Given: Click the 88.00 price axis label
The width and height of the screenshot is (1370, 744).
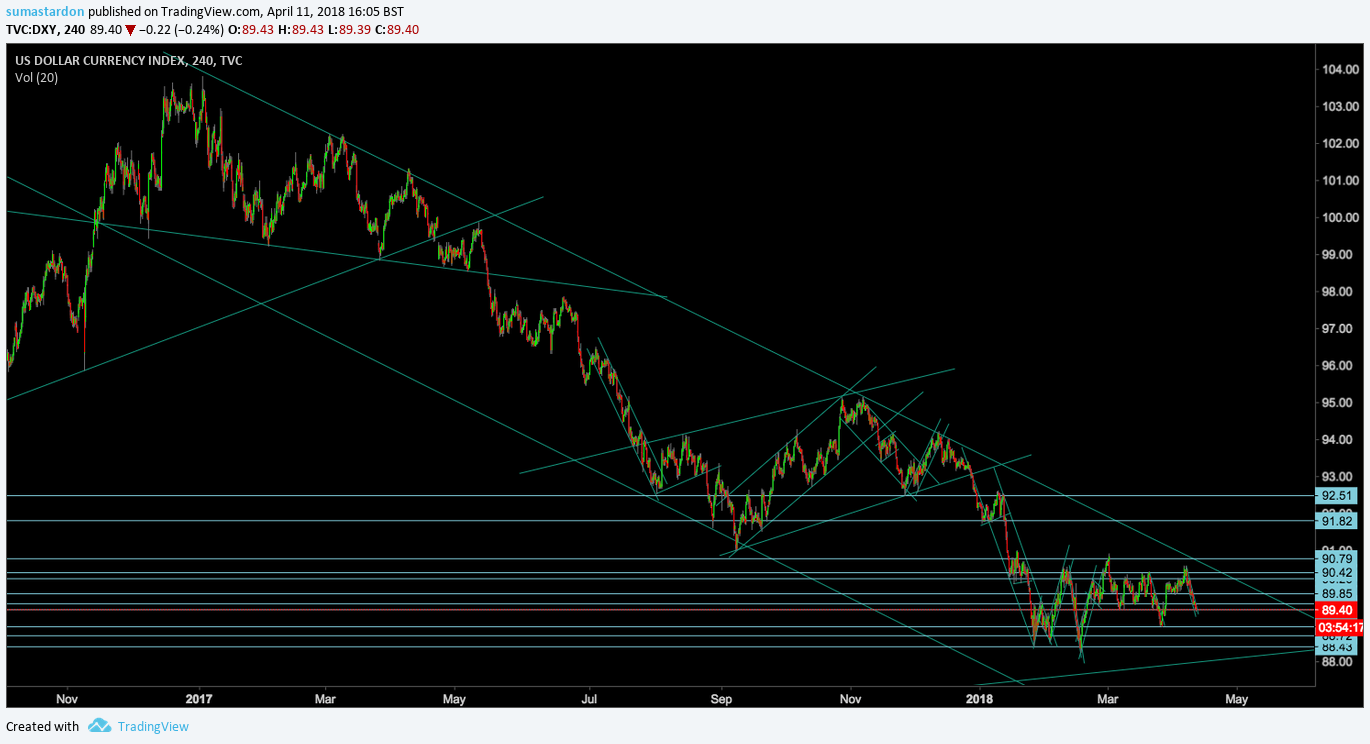Looking at the screenshot, I should (x=1339, y=661).
